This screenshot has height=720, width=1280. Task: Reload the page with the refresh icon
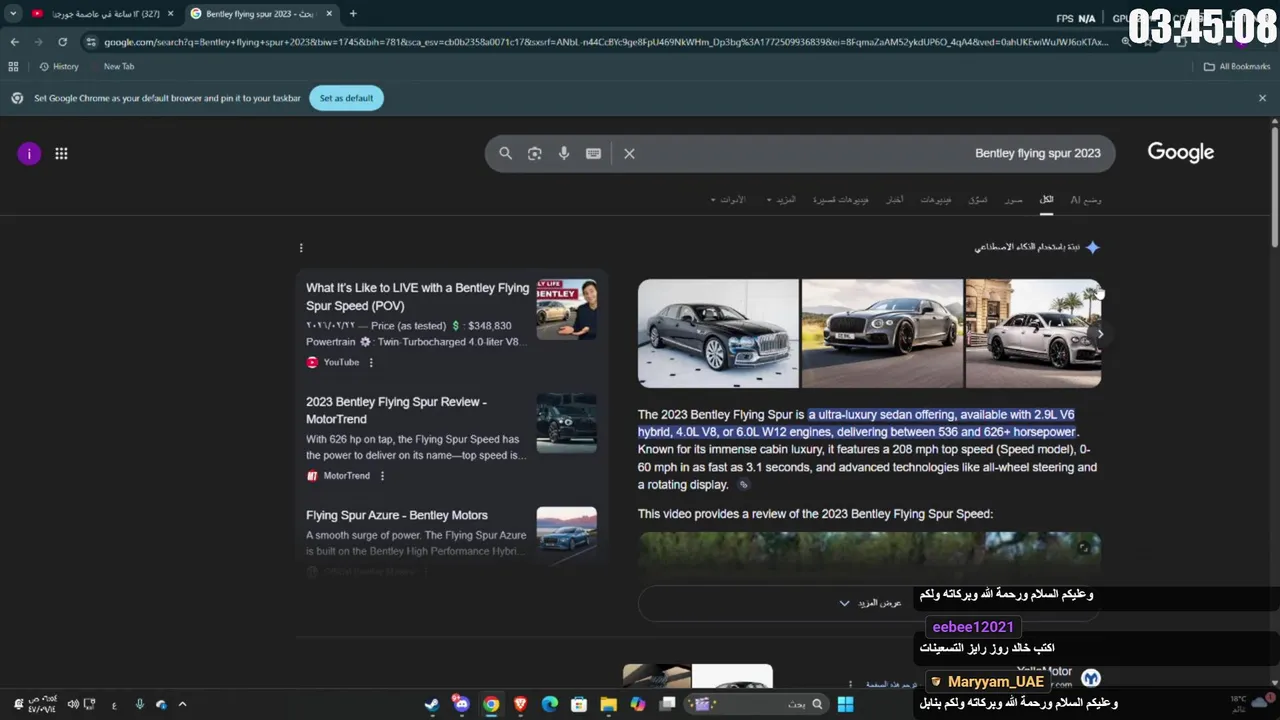[x=62, y=42]
